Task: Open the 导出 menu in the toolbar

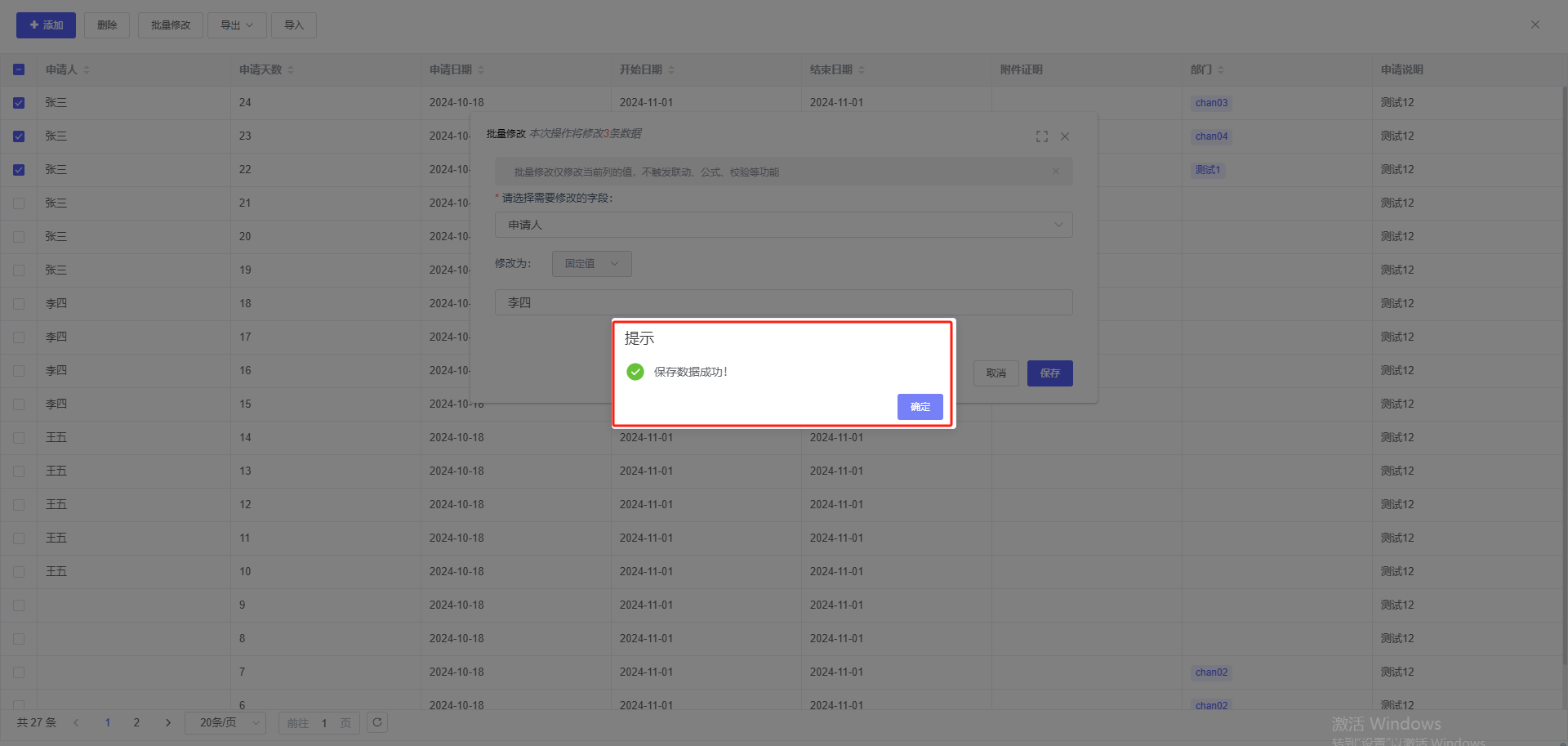Action: click(237, 25)
